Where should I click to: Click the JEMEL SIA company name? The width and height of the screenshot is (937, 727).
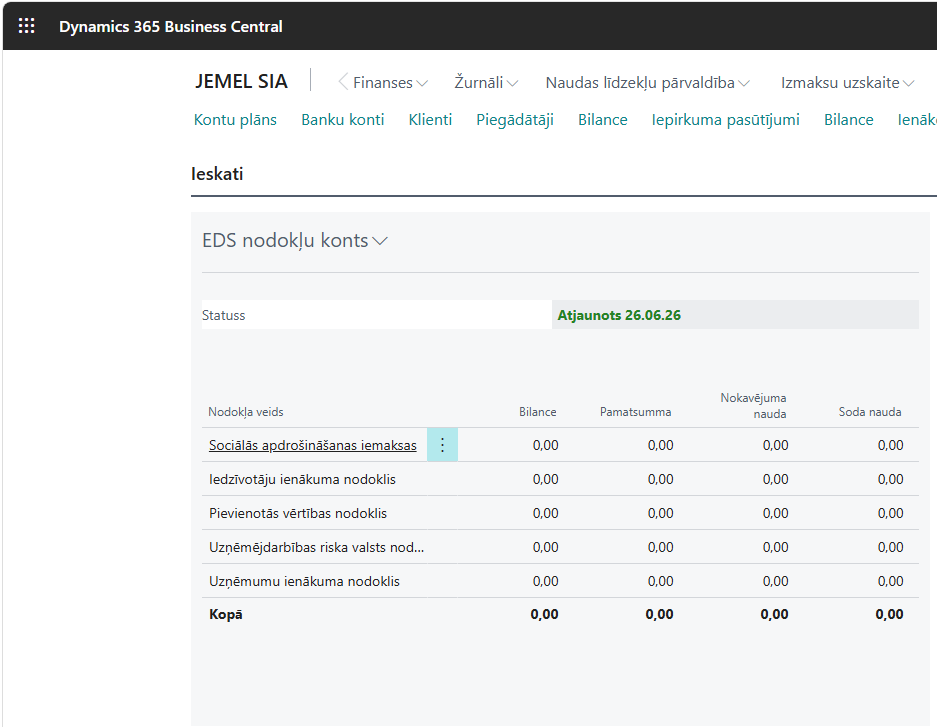[x=241, y=81]
